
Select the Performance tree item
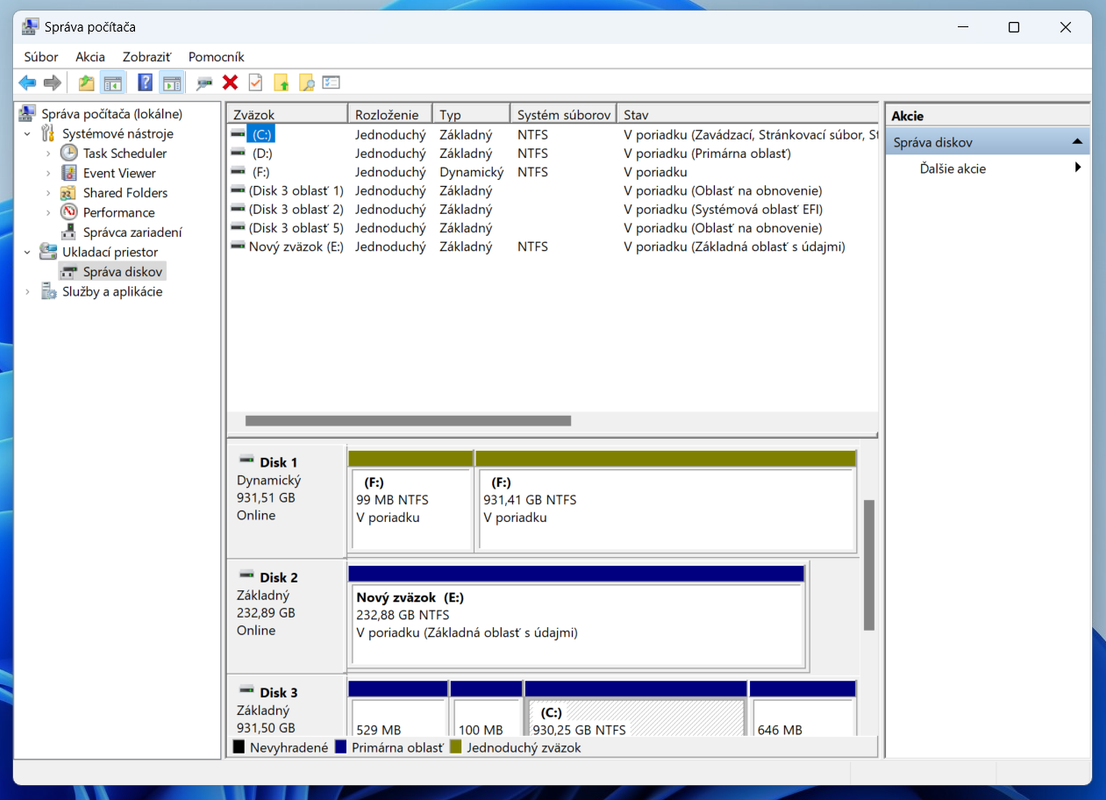click(x=118, y=212)
